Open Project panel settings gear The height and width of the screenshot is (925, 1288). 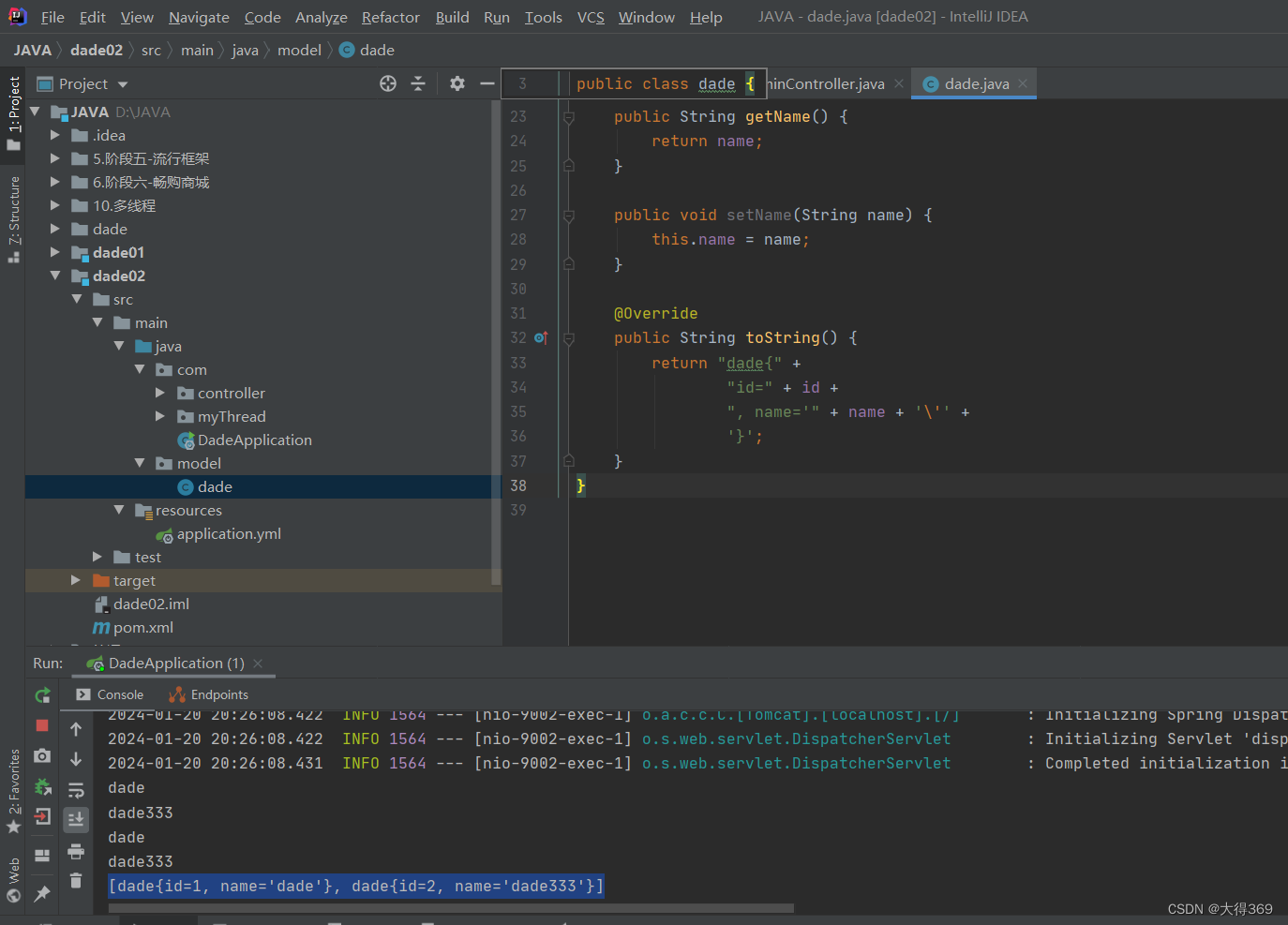coord(457,83)
